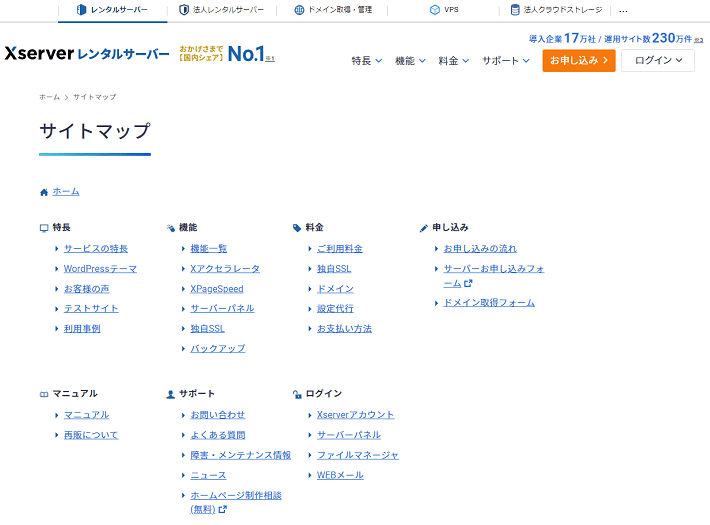Screen dimensions: 710x525
Task: Click the monitor icon next to 特長 heading
Action: tap(43, 228)
